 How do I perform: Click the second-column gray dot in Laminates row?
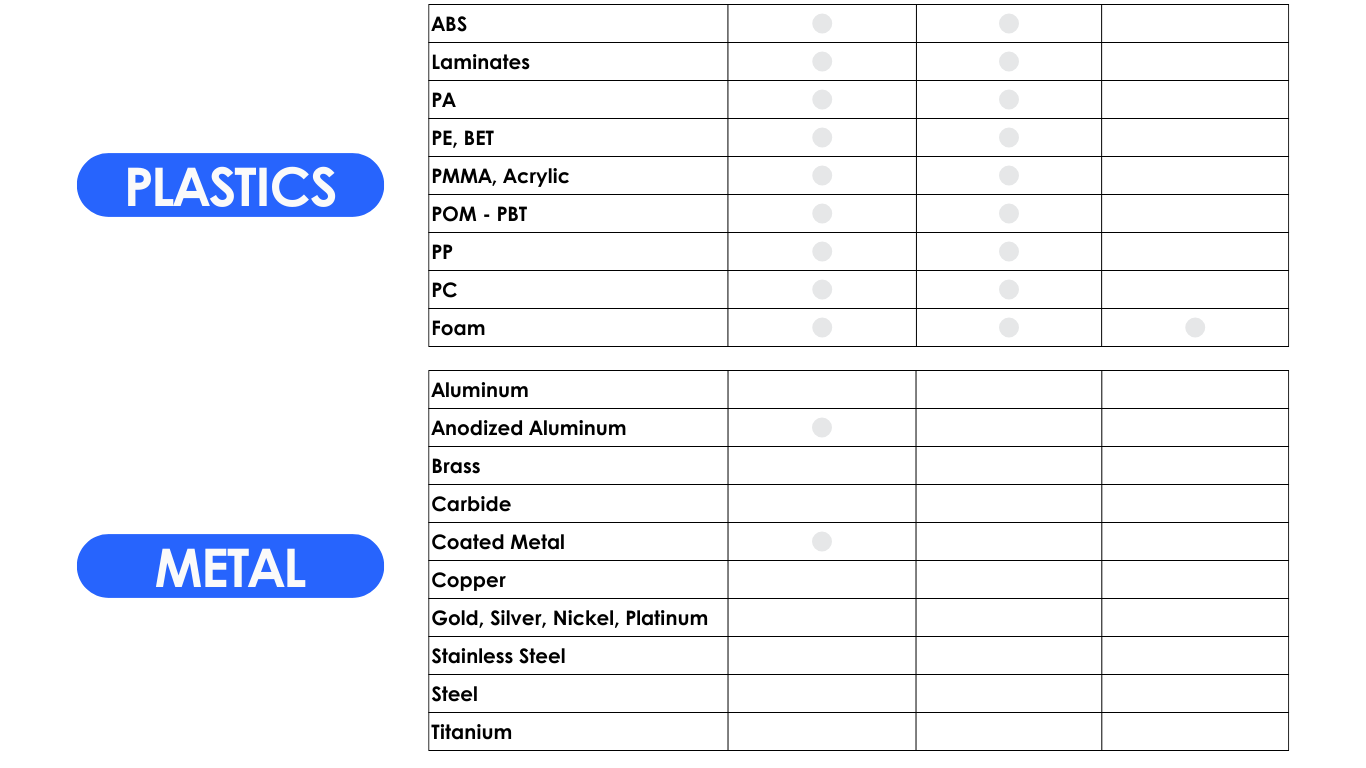click(1009, 62)
